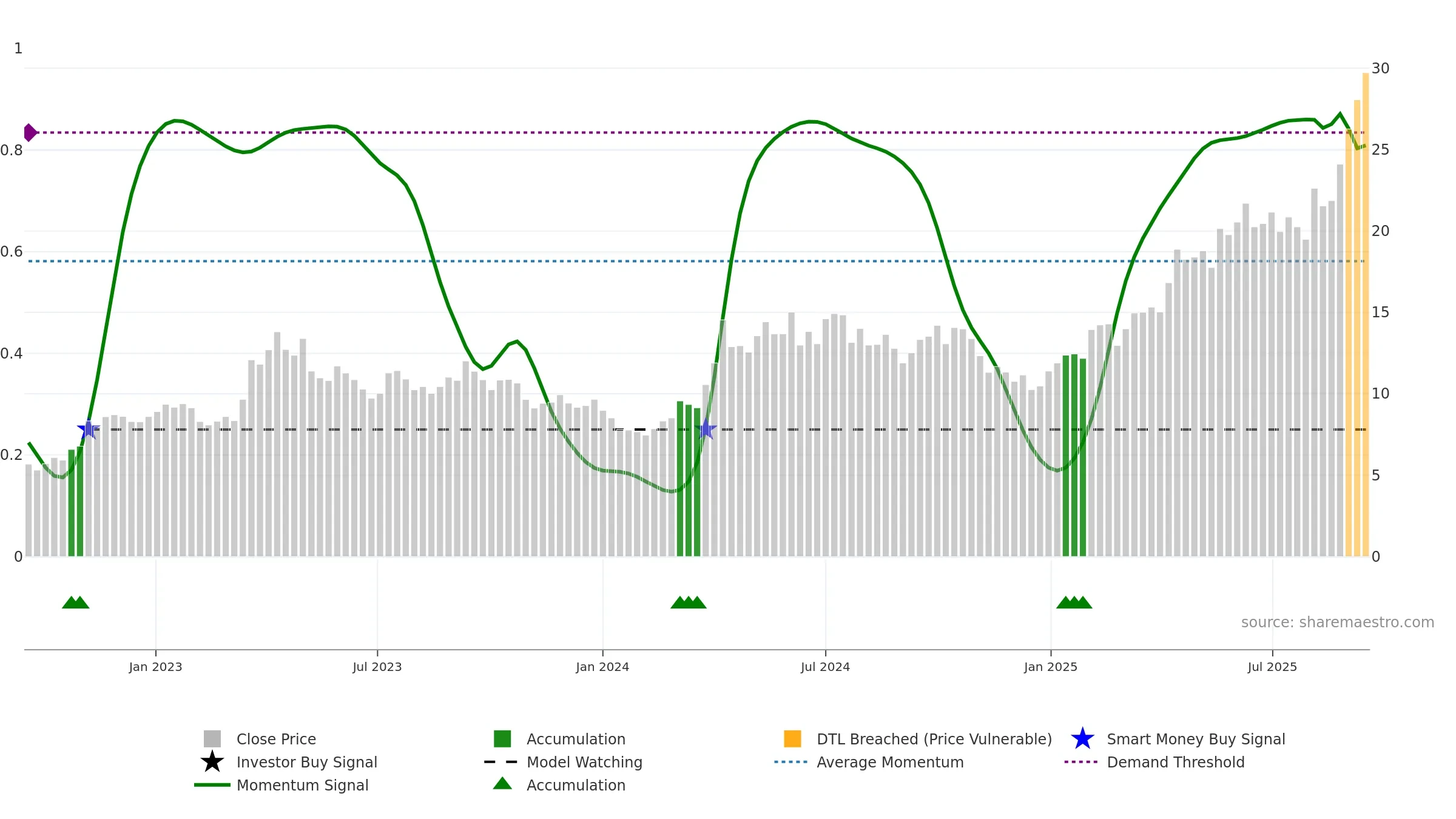Screen dimensions: 1456x819
Task: Click the green Accumulation square legend swatch
Action: tap(502, 739)
